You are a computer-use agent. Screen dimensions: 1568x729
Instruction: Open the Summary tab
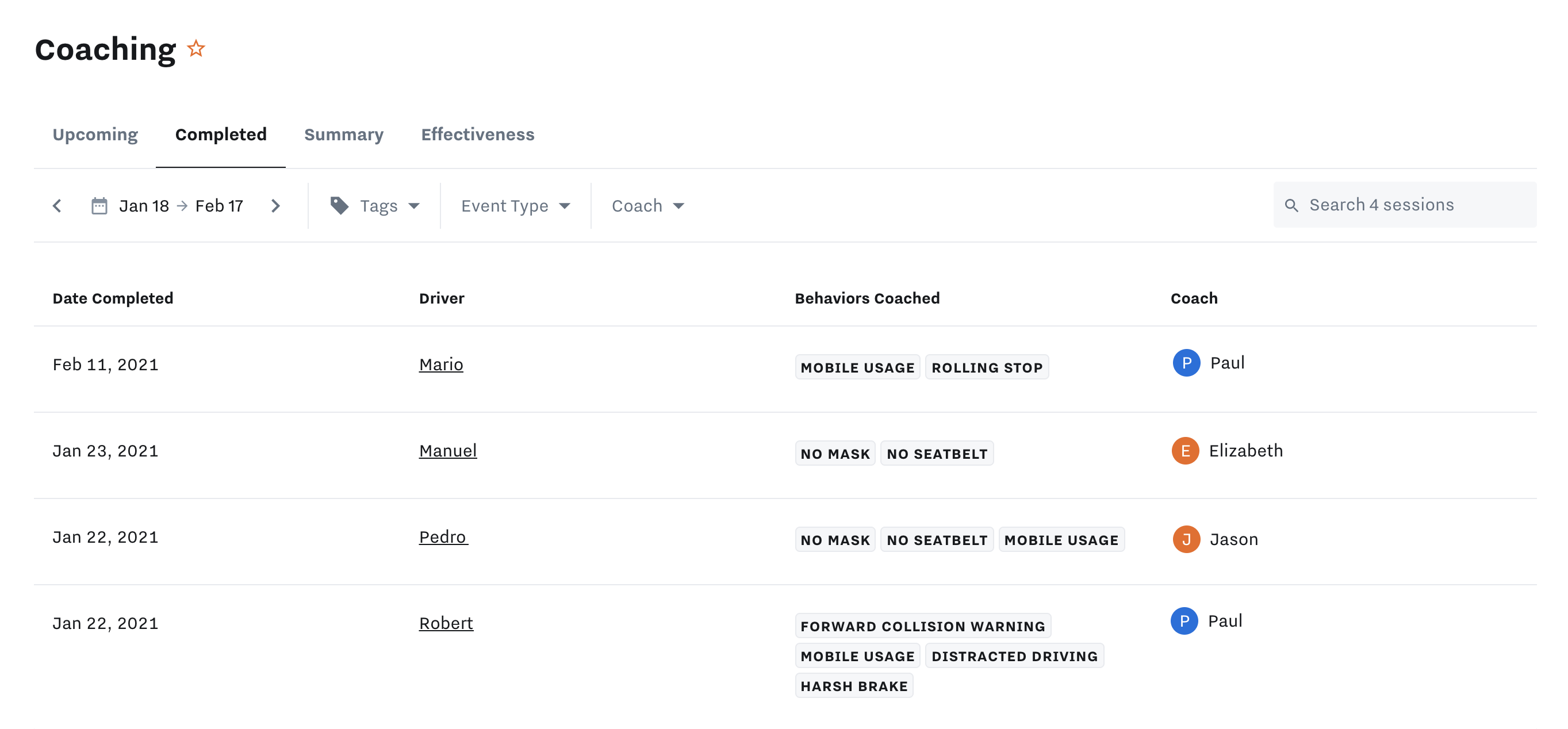click(x=343, y=135)
